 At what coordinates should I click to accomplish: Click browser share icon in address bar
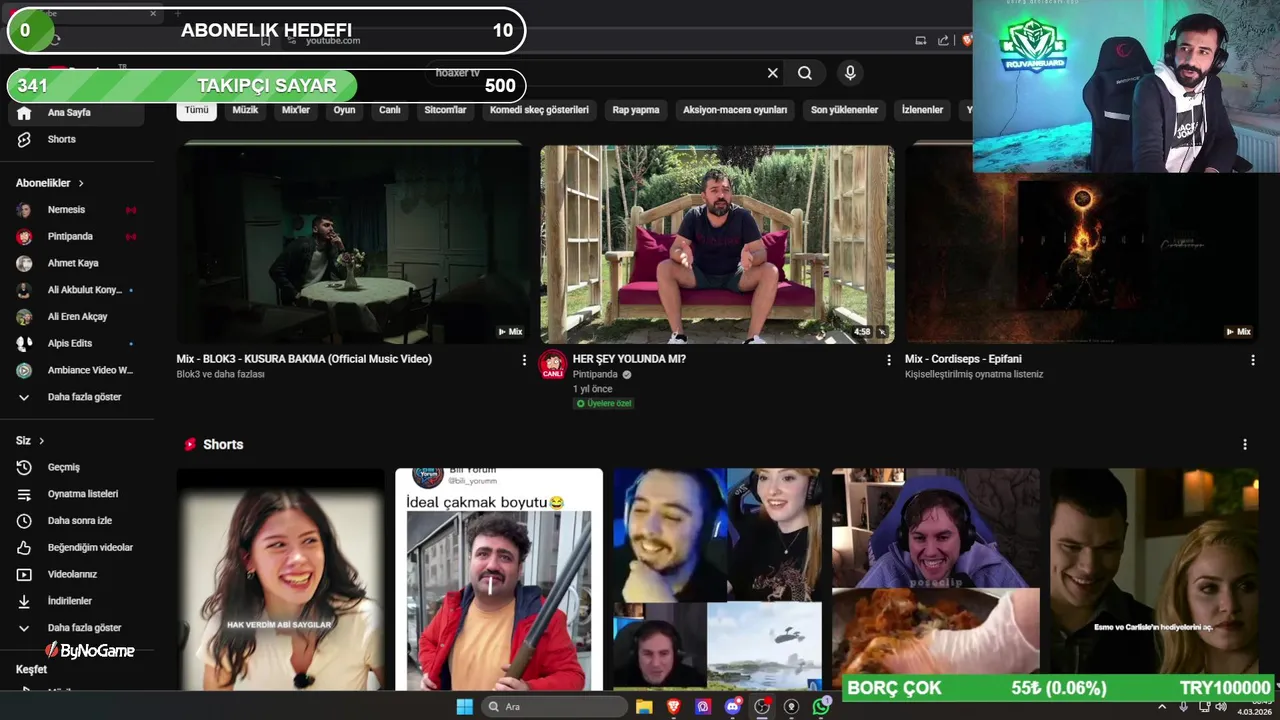pyautogui.click(x=943, y=41)
